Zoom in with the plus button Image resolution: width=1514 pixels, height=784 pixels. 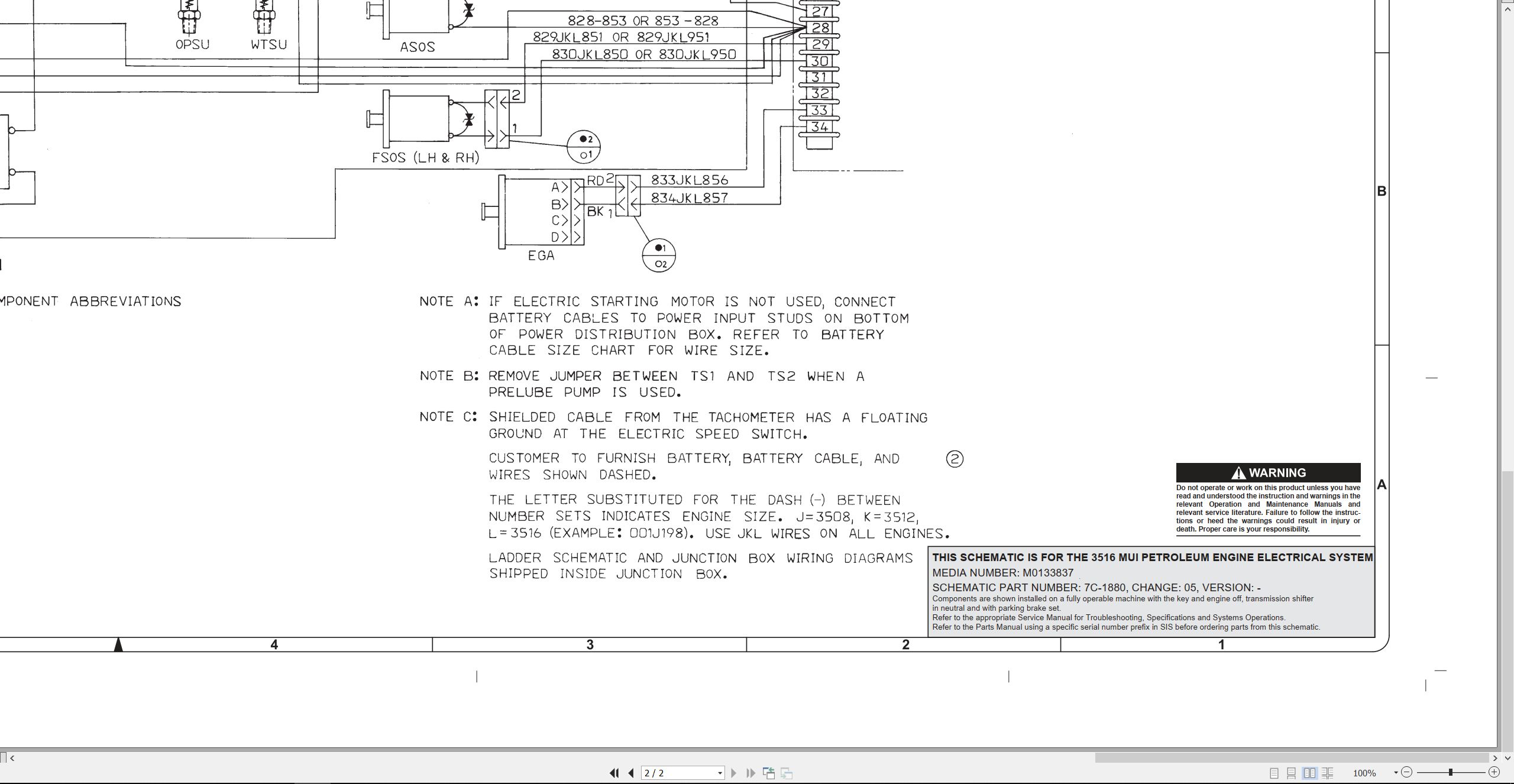1494,772
